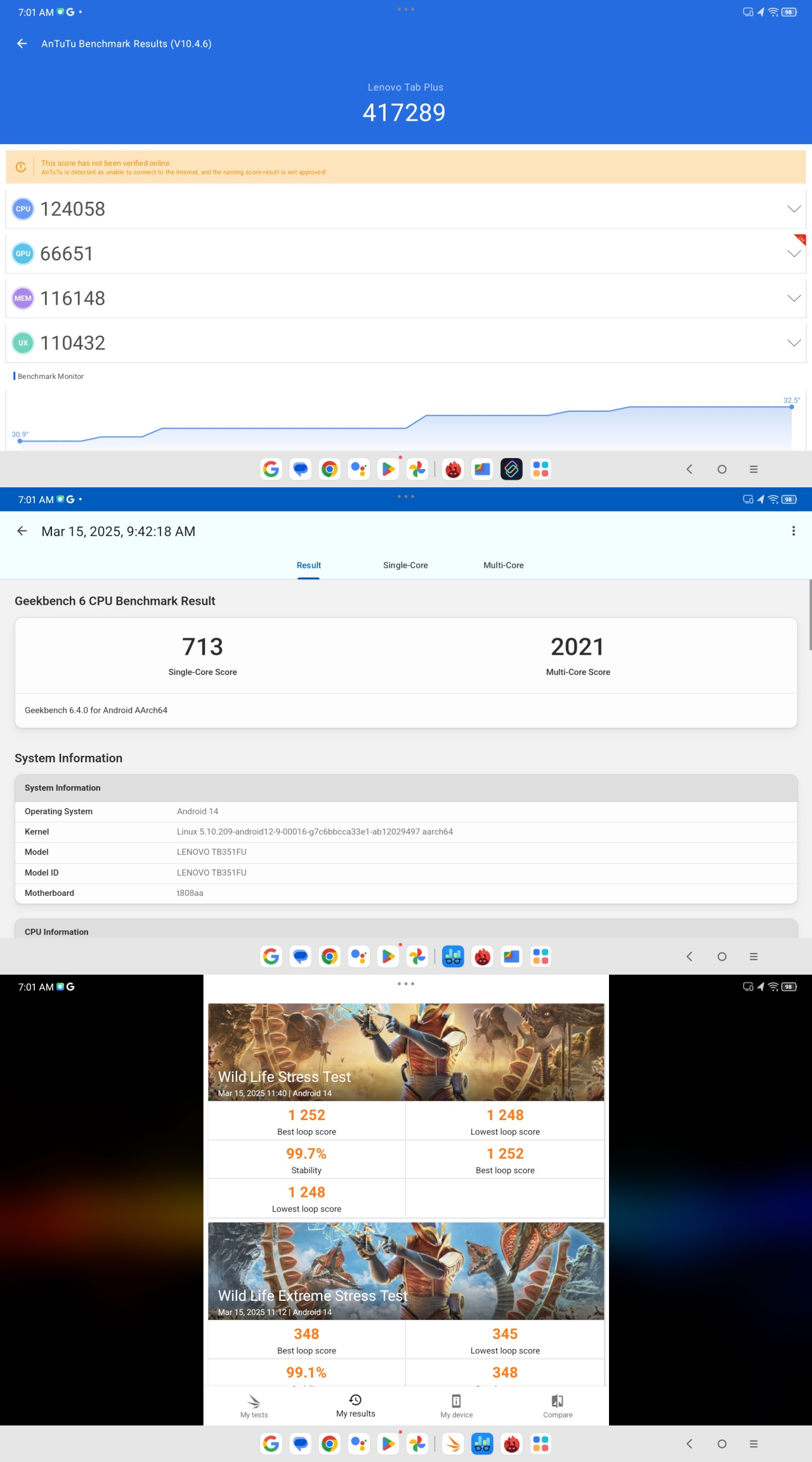The image size is (812, 1462).
Task: Switch to the Multi-Core tab
Action: pos(504,565)
